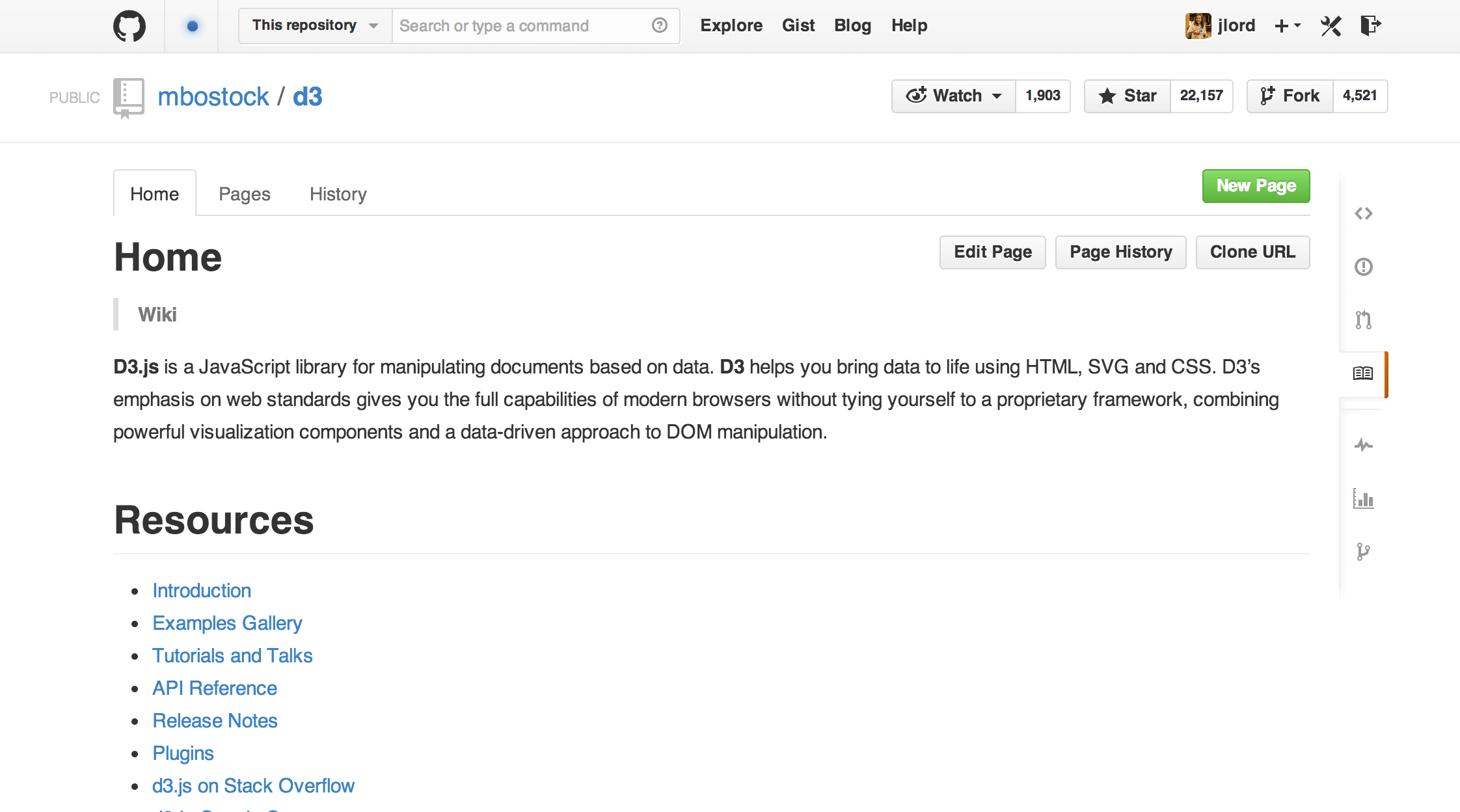Open account settings tools icon
Image resolution: width=1460 pixels, height=812 pixels.
coord(1331,26)
